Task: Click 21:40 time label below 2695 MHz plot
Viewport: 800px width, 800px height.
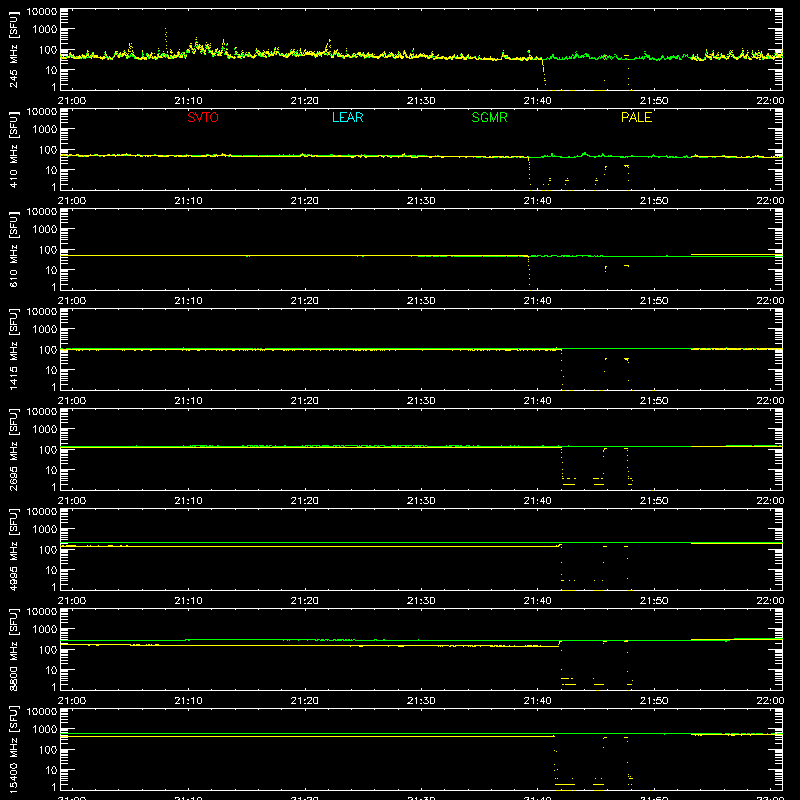Action: coord(537,501)
